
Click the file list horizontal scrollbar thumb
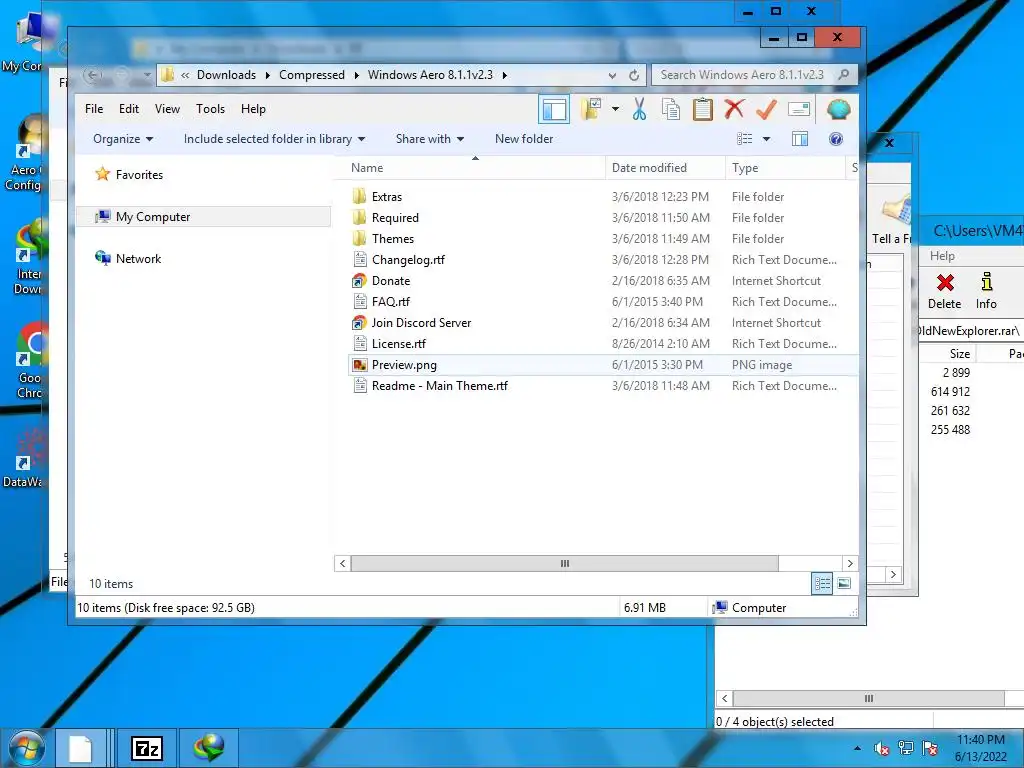(565, 563)
